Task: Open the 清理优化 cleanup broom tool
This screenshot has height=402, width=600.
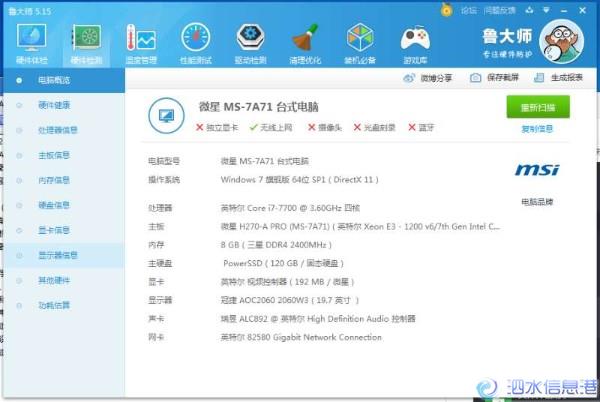Action: (x=305, y=44)
